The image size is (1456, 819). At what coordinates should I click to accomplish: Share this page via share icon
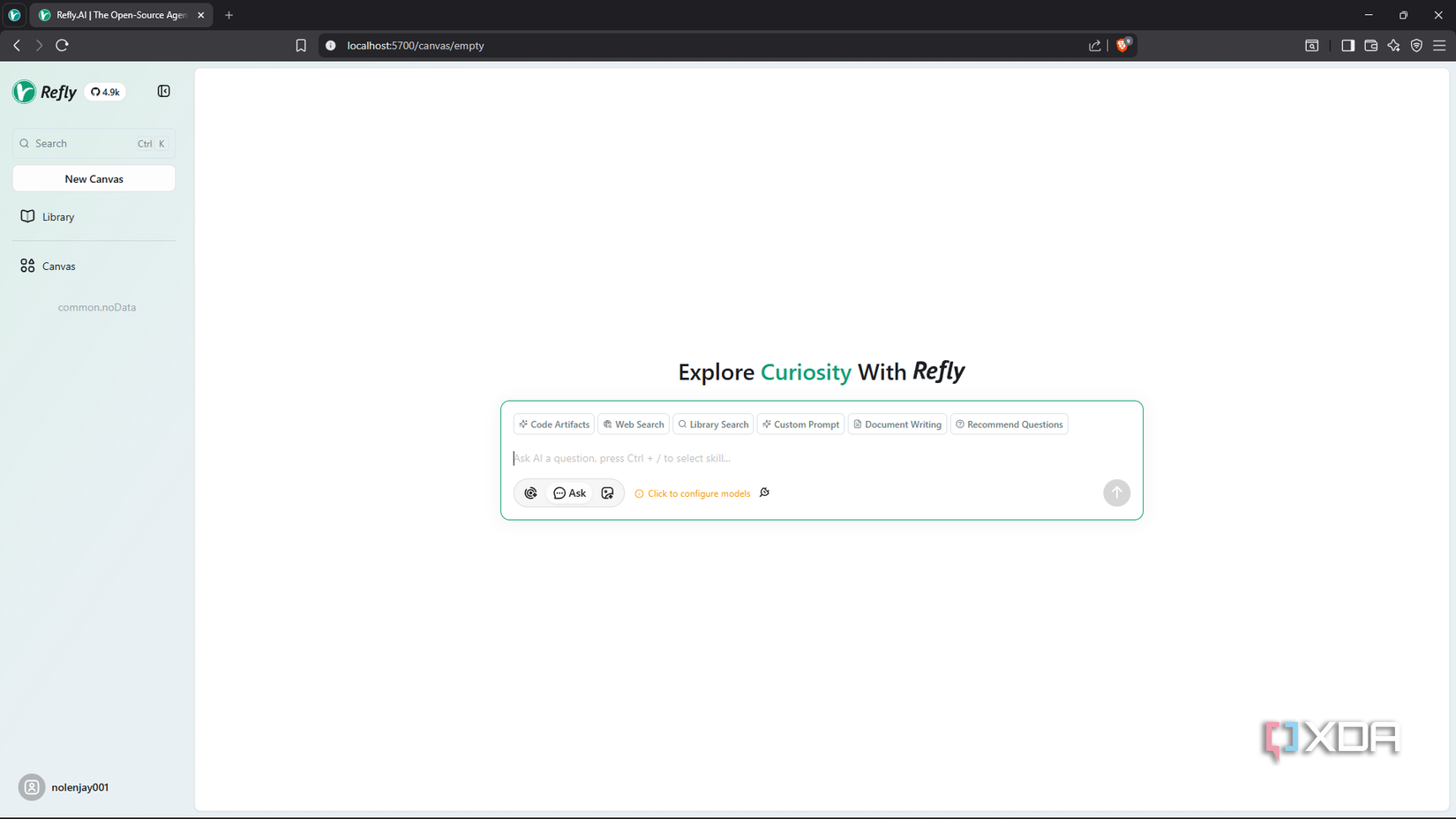[x=1095, y=45]
